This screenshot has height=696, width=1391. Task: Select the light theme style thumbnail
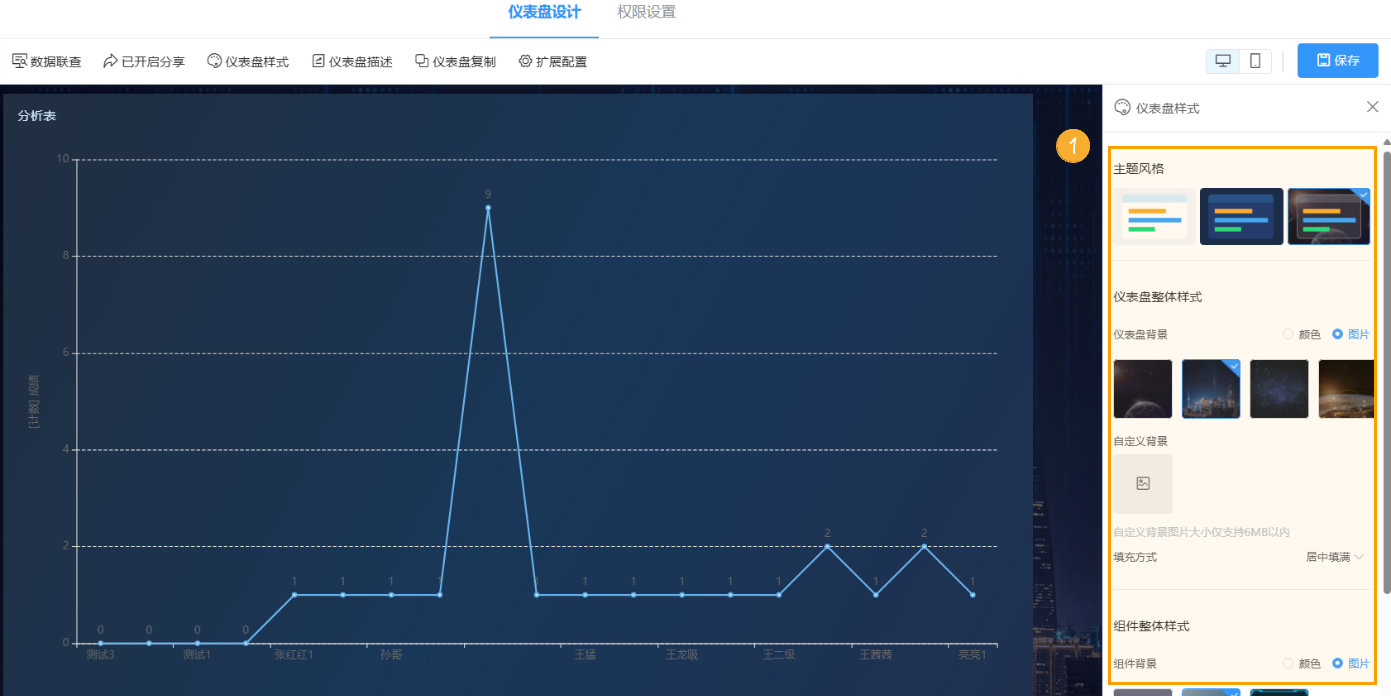1154,216
